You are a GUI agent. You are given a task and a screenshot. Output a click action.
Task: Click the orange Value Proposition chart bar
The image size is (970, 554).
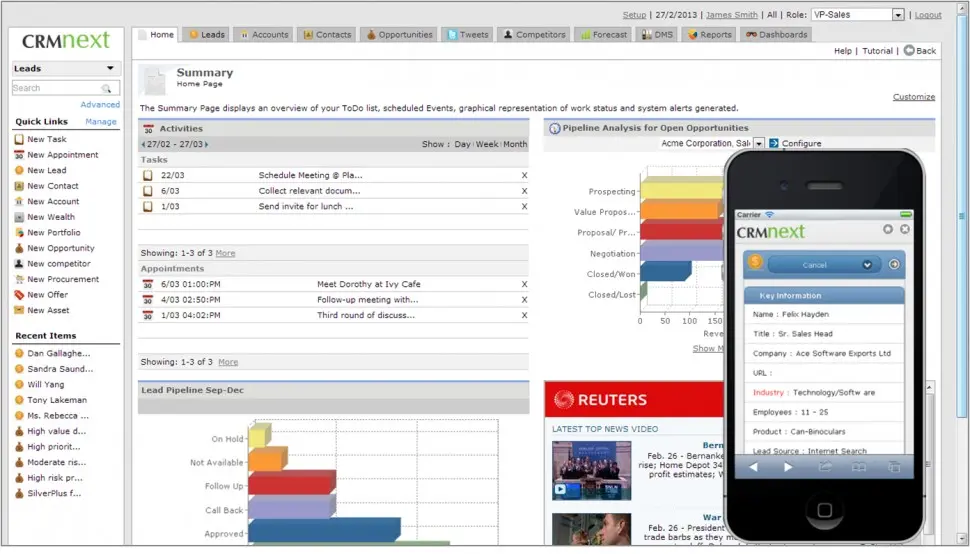[680, 210]
